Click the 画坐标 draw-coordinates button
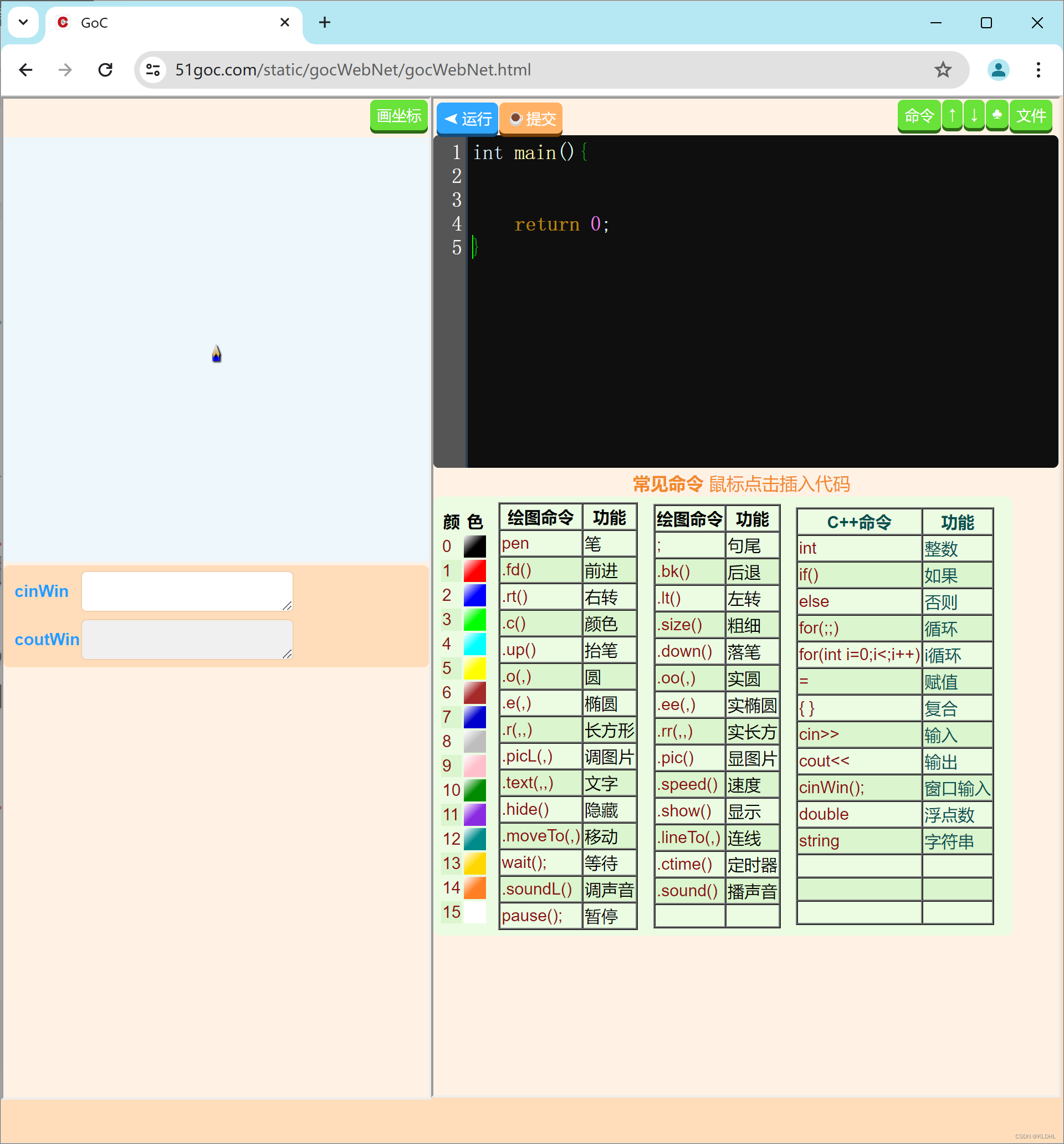The width and height of the screenshot is (1064, 1144). click(x=398, y=116)
